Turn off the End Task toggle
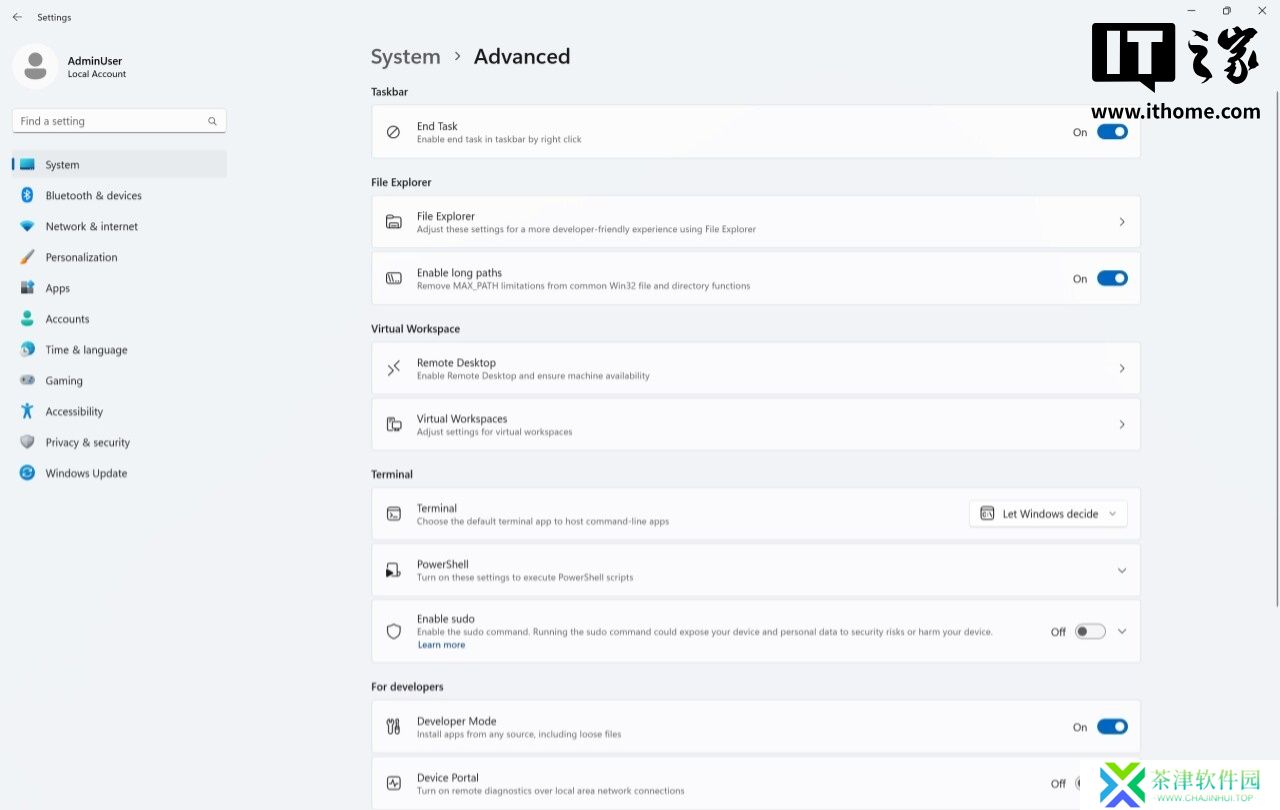Viewport: 1280px width, 810px height. (x=1112, y=132)
